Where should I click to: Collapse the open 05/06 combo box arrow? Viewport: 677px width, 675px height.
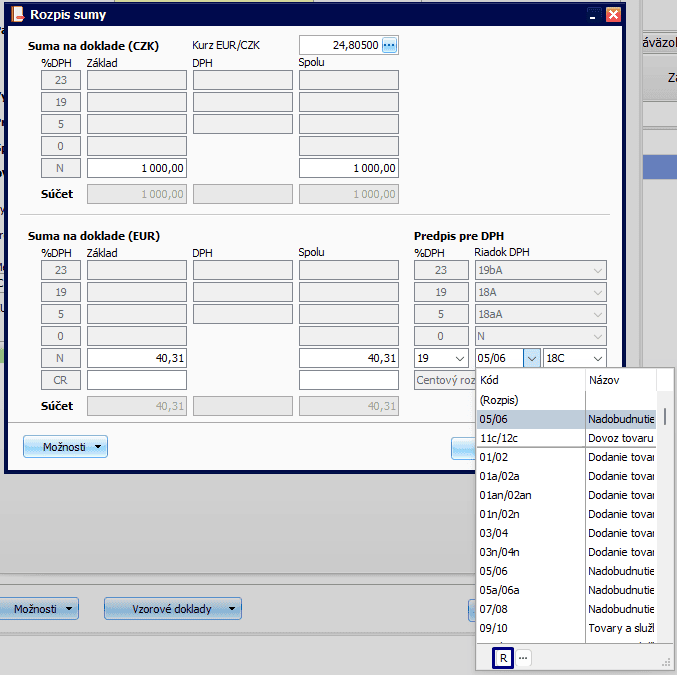531,358
